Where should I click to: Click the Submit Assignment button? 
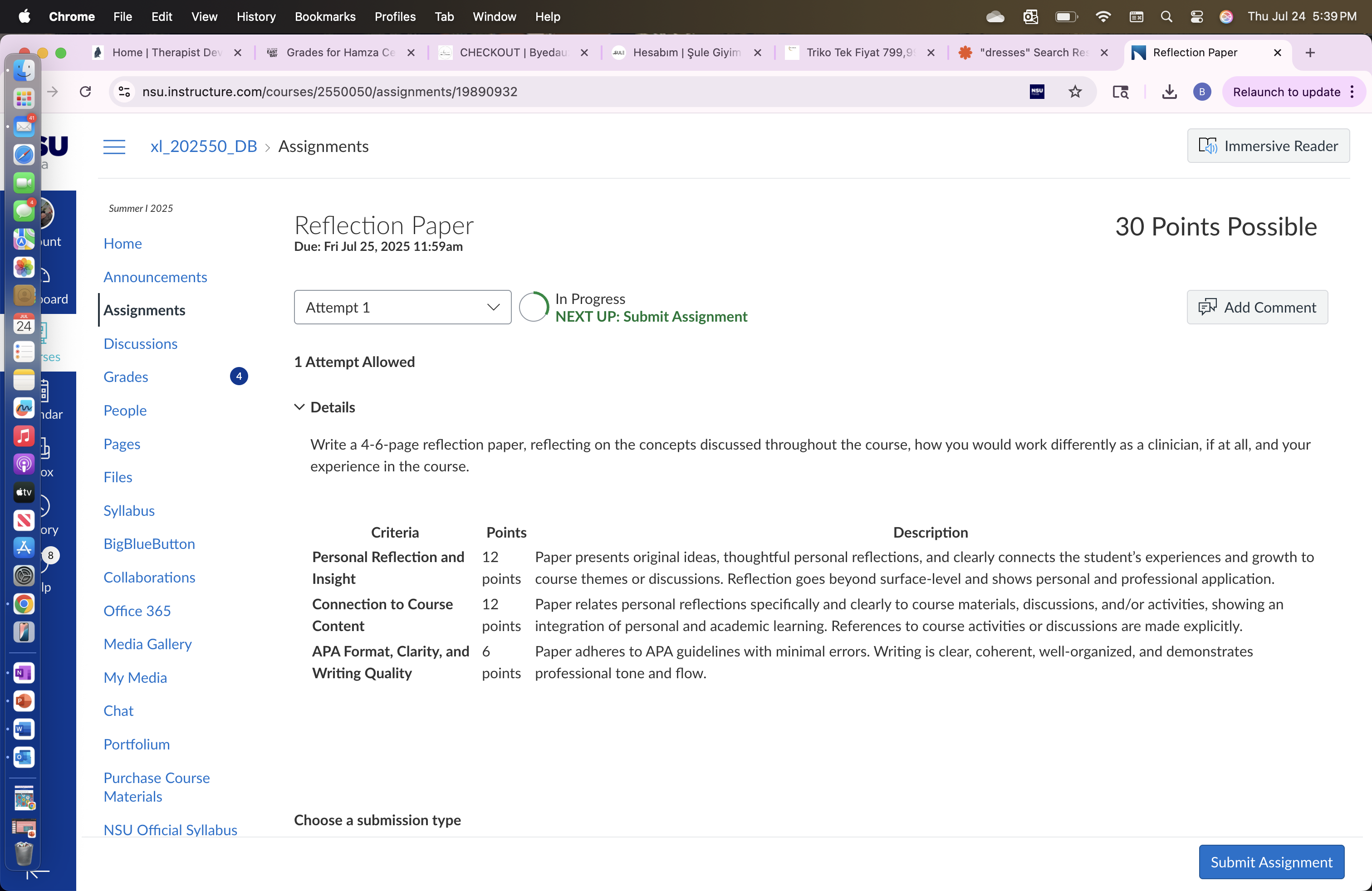click(1271, 862)
